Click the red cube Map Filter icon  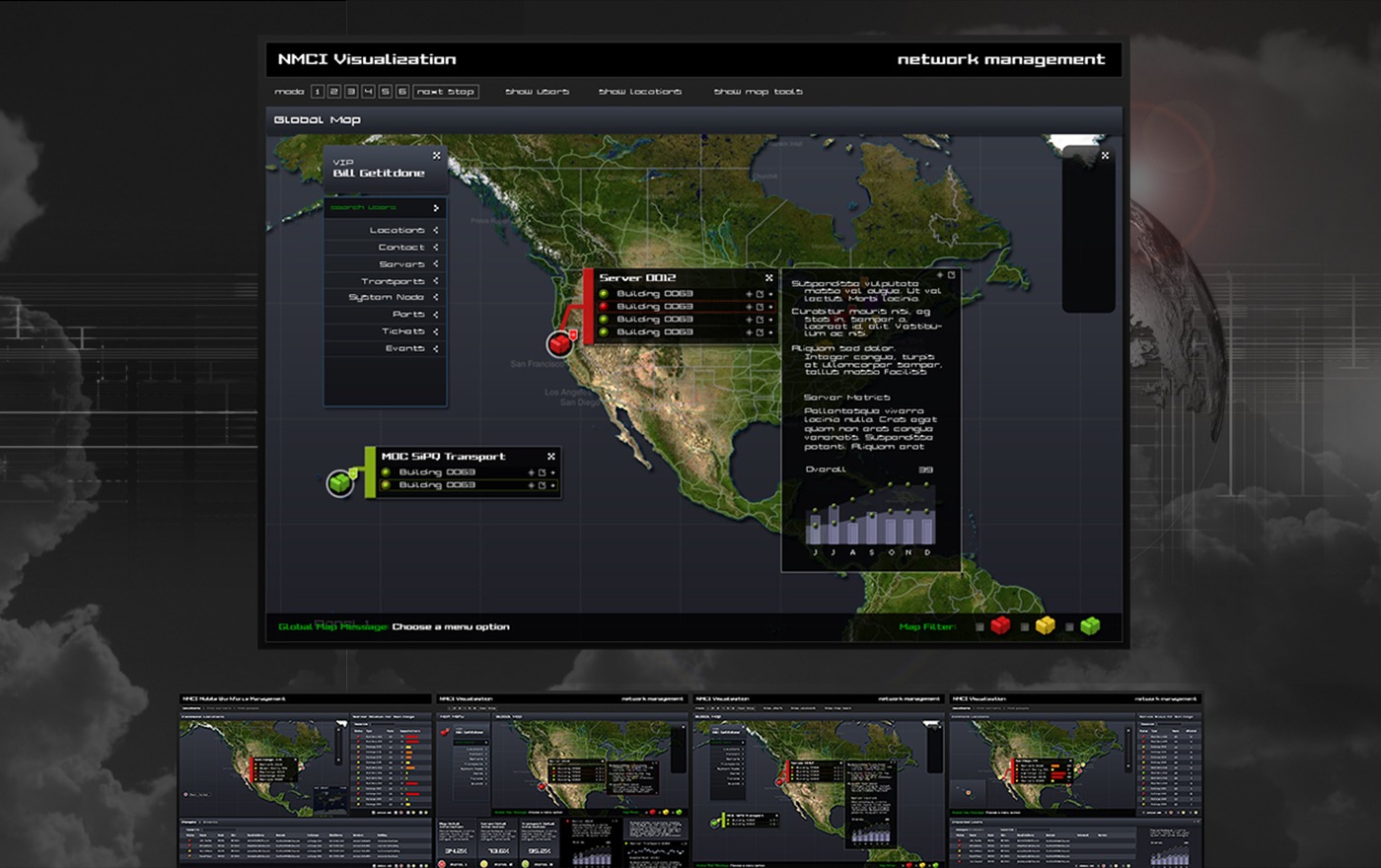1000,626
